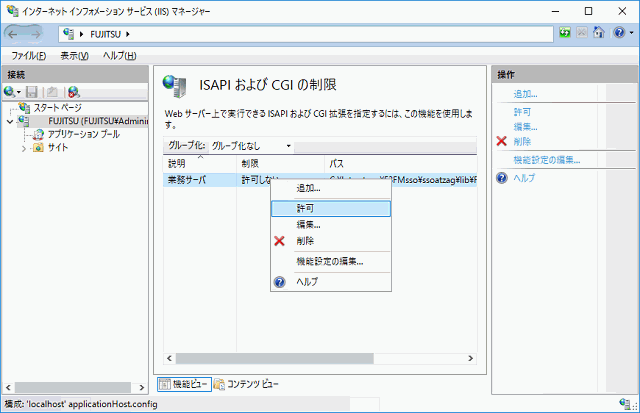Choose 削除 in the context menu
Viewport: 640px width, 413px height.
331,241
